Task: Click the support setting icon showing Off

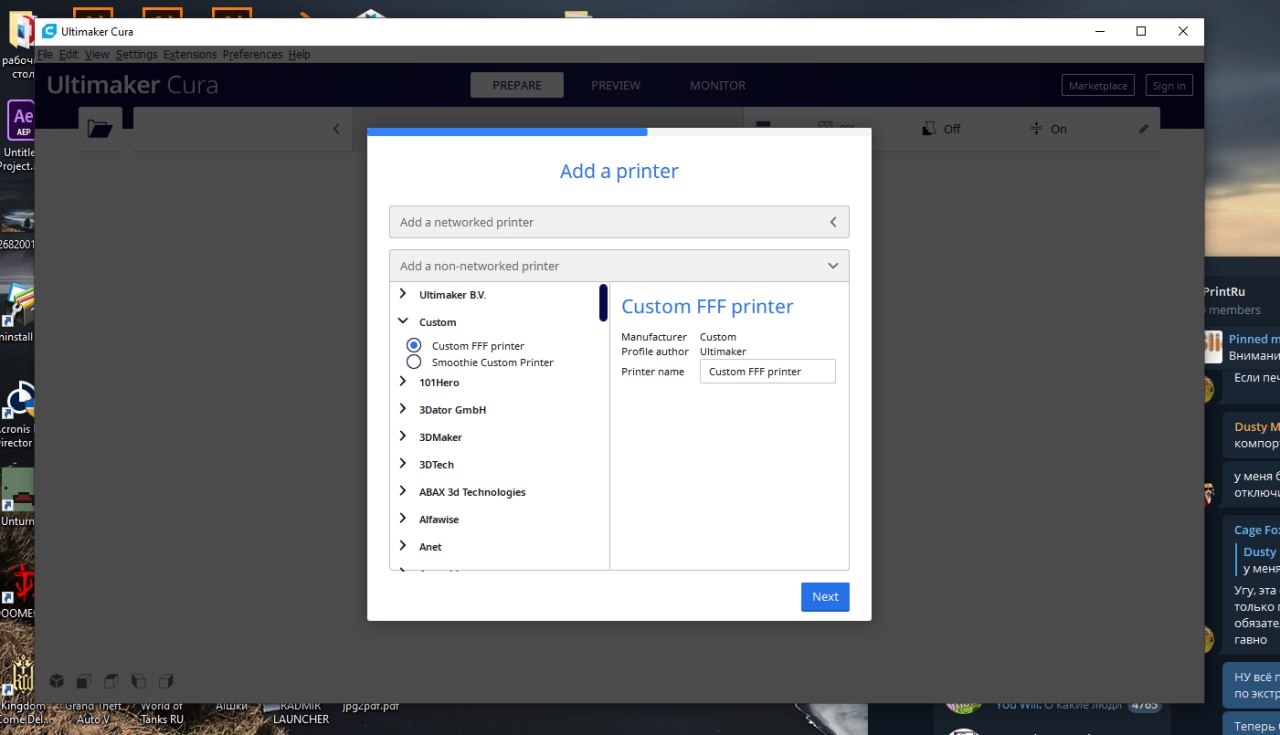Action: (929, 128)
